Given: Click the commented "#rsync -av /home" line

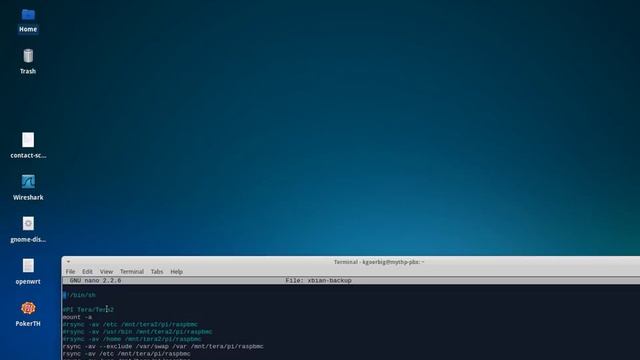Looking at the screenshot, I should pos(132,339).
